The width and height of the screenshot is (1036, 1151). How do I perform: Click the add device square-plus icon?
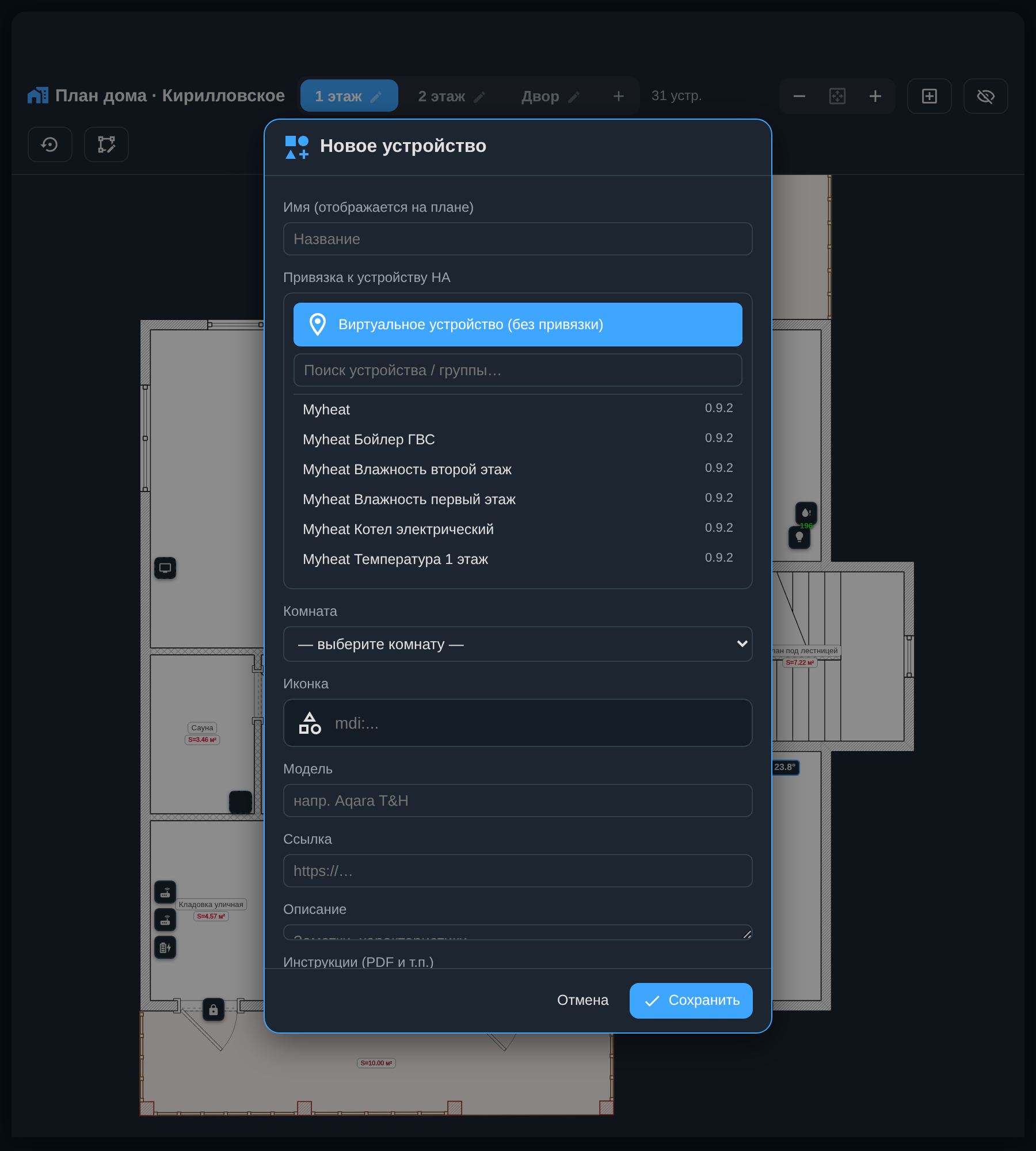point(930,96)
